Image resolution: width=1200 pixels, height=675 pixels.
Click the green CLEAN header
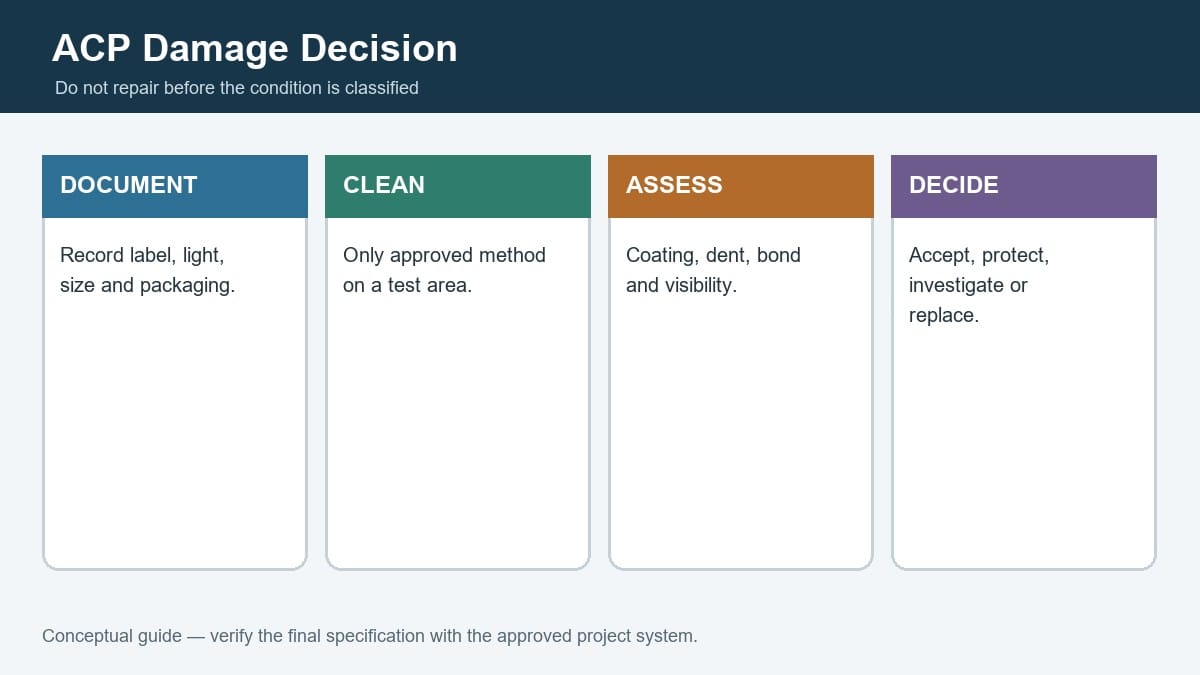coord(458,186)
